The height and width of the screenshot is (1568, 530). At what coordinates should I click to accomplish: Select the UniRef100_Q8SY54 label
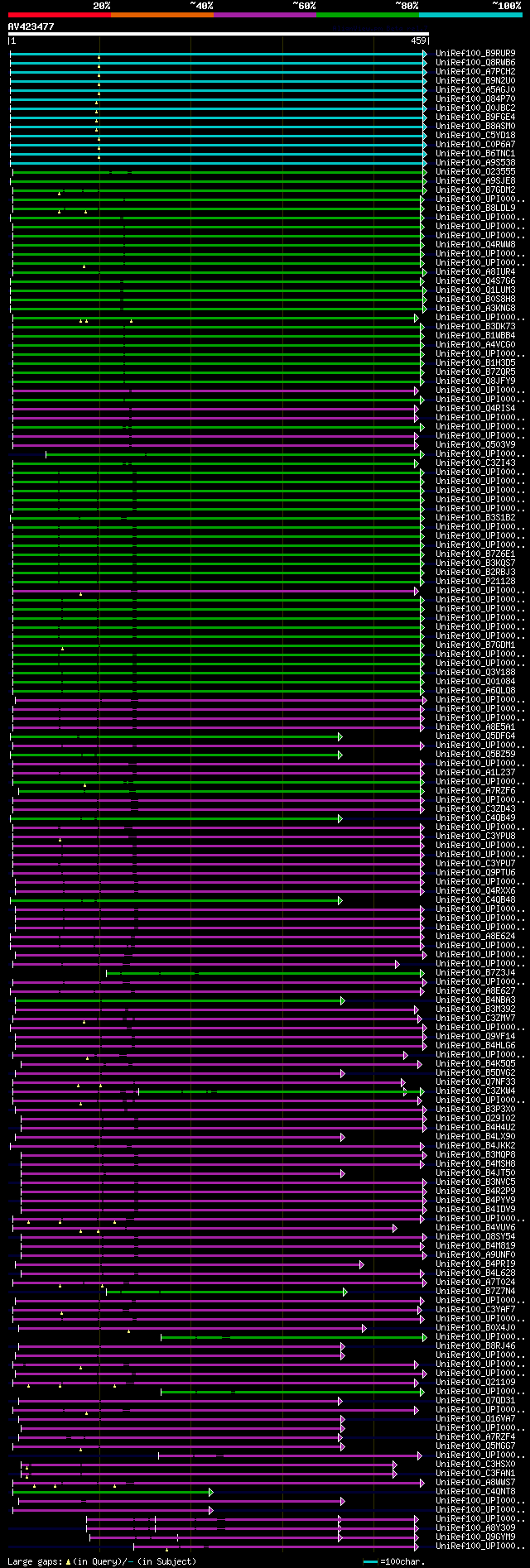click(475, 1237)
